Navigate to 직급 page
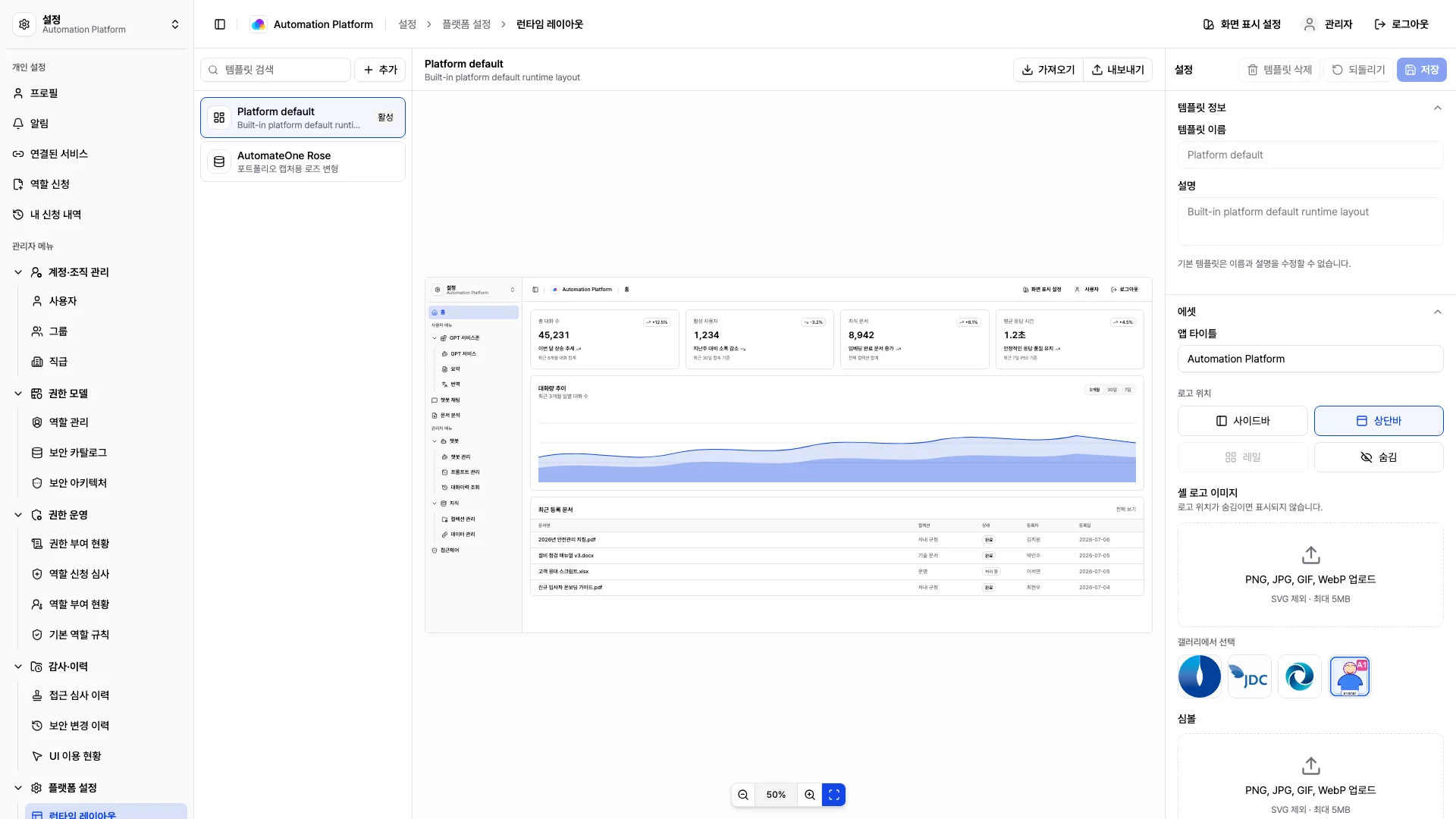The width and height of the screenshot is (1456, 819). pos(106,362)
